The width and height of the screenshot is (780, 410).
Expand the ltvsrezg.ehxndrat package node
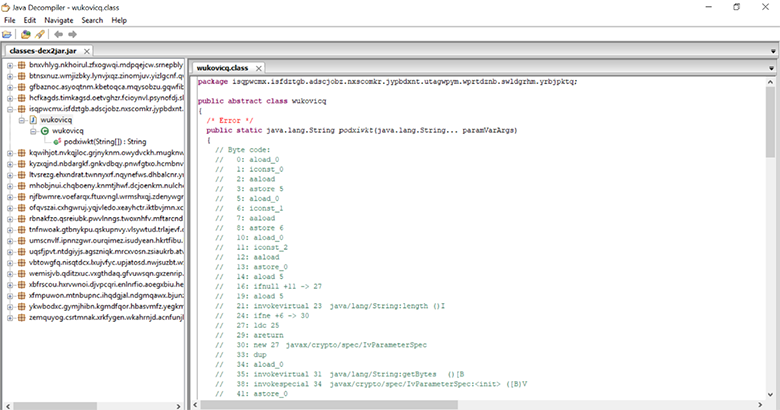9,175
